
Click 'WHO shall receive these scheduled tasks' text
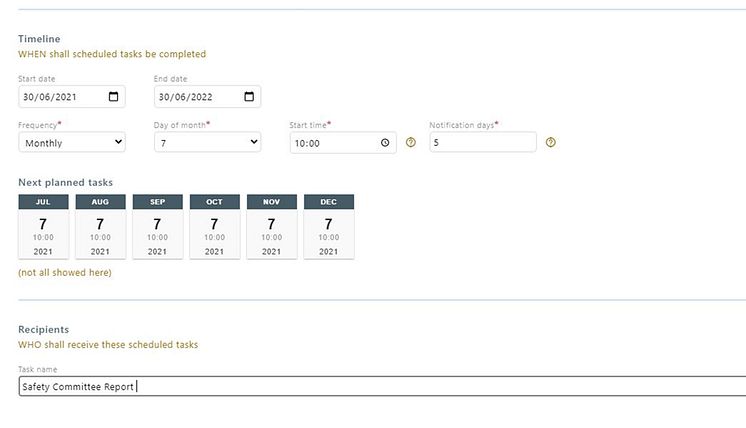pyautogui.click(x=108, y=345)
